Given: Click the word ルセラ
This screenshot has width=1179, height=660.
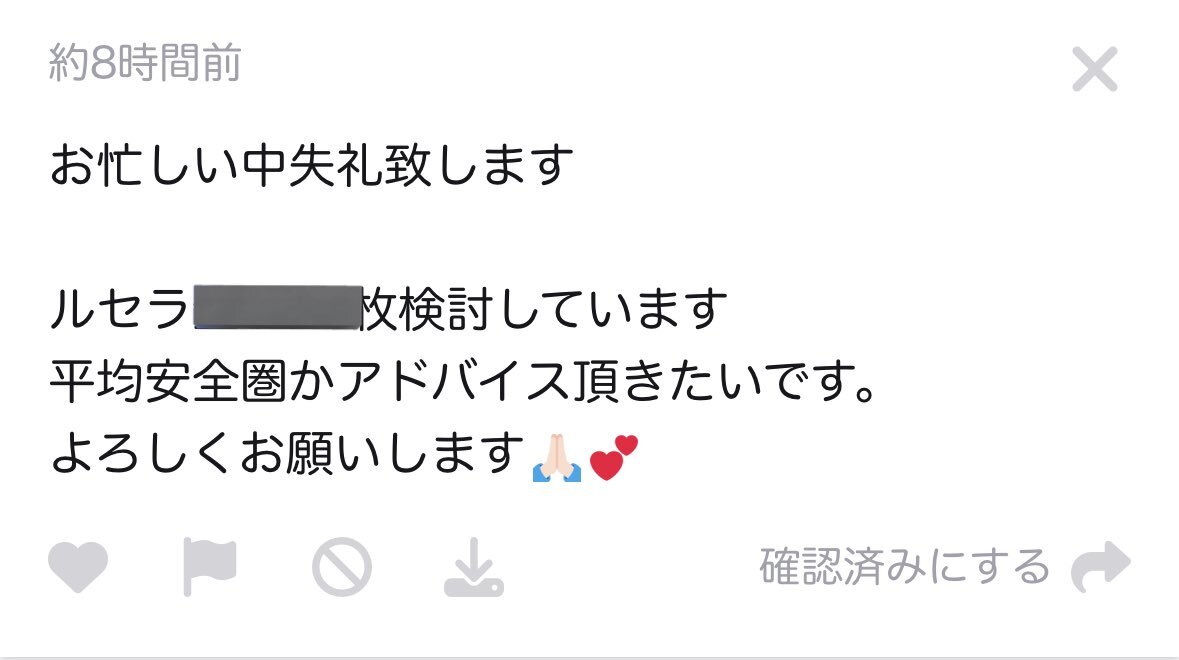Looking at the screenshot, I should (x=120, y=309).
